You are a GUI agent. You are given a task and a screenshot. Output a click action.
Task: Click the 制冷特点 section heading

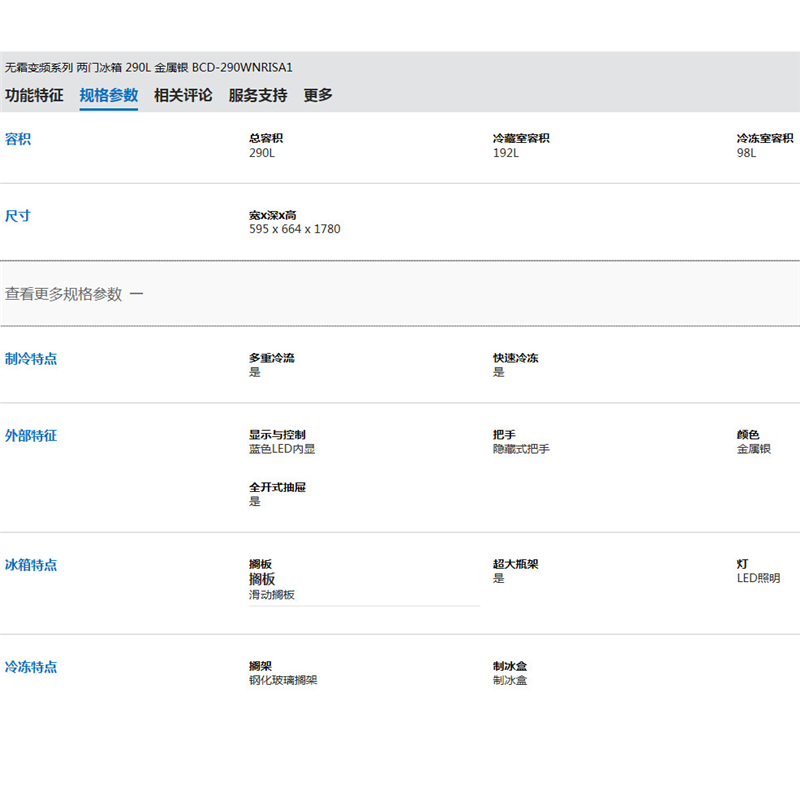tap(31, 359)
